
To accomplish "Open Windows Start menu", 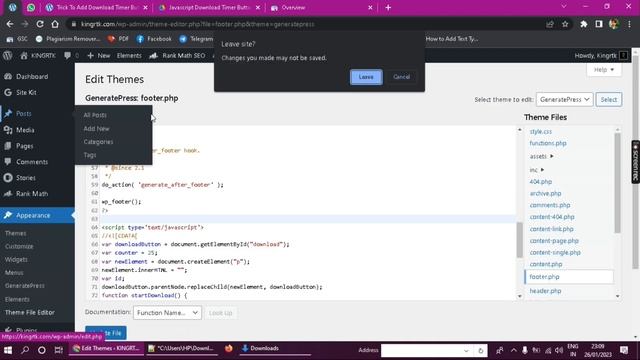I will (8, 350).
